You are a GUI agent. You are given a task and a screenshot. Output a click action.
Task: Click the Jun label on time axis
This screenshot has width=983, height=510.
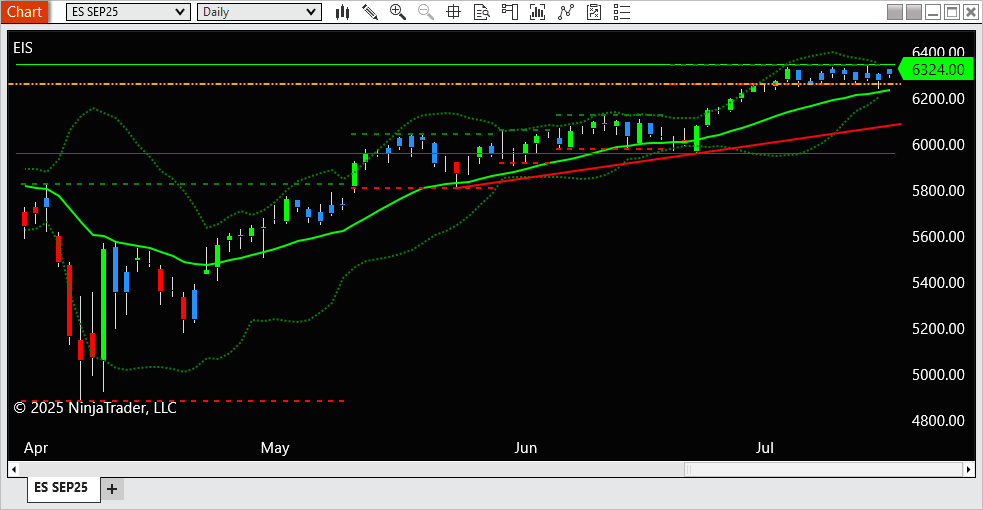pyautogui.click(x=525, y=448)
